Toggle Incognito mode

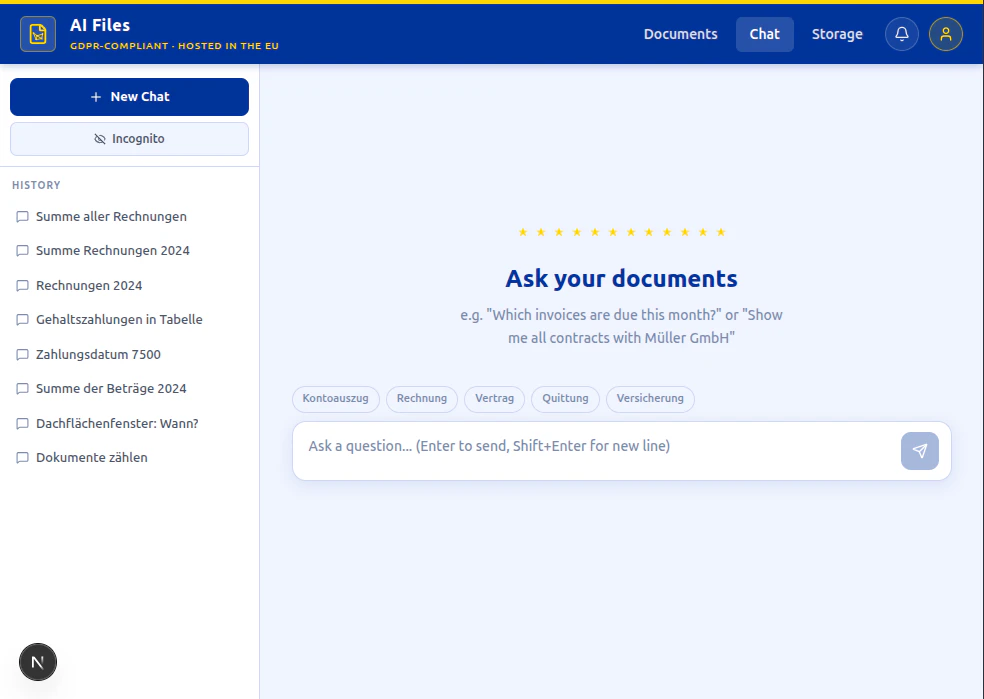(129, 139)
